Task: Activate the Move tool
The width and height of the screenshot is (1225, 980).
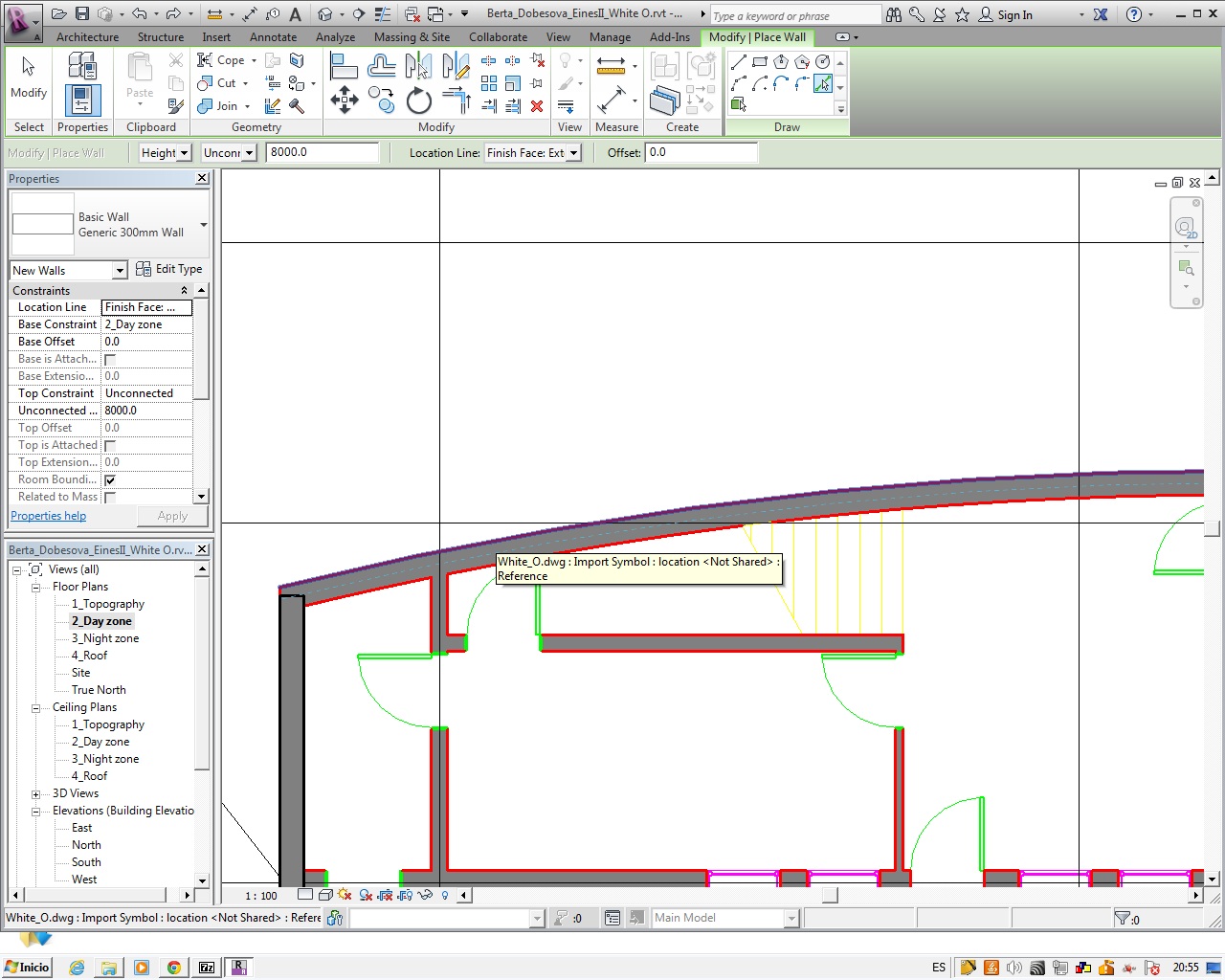Action: point(344,100)
